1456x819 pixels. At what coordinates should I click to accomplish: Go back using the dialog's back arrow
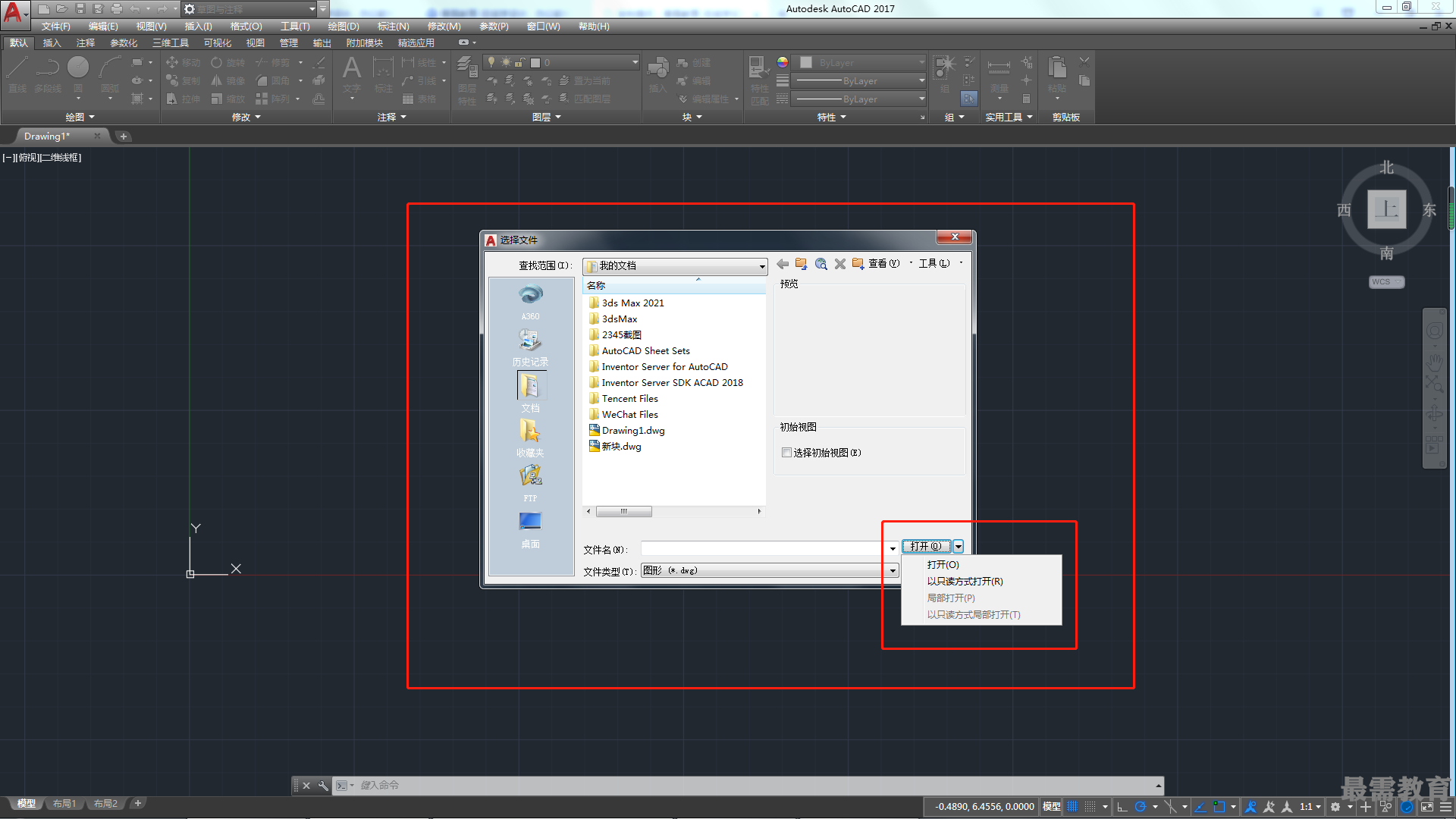click(x=783, y=264)
